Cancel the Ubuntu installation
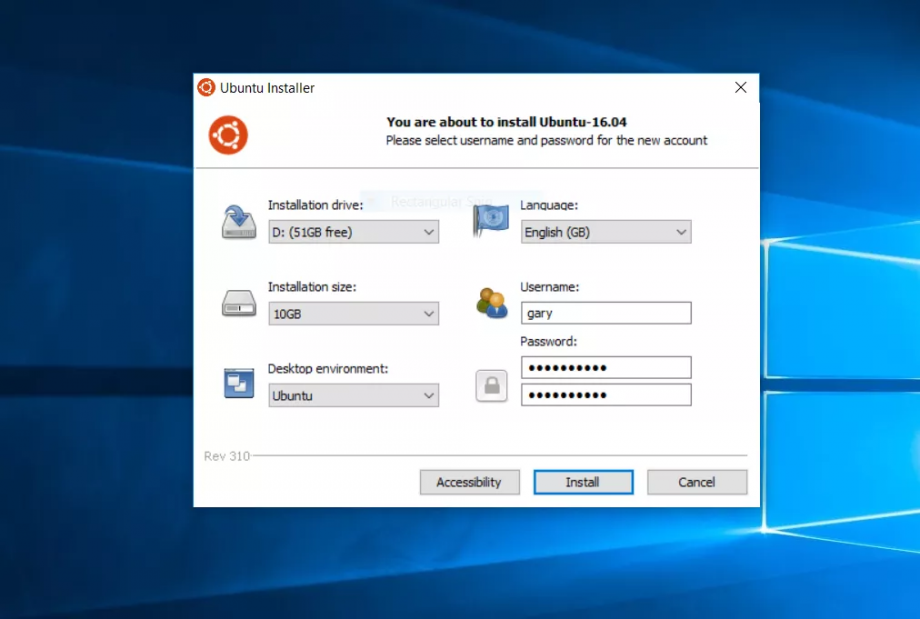 (x=697, y=482)
